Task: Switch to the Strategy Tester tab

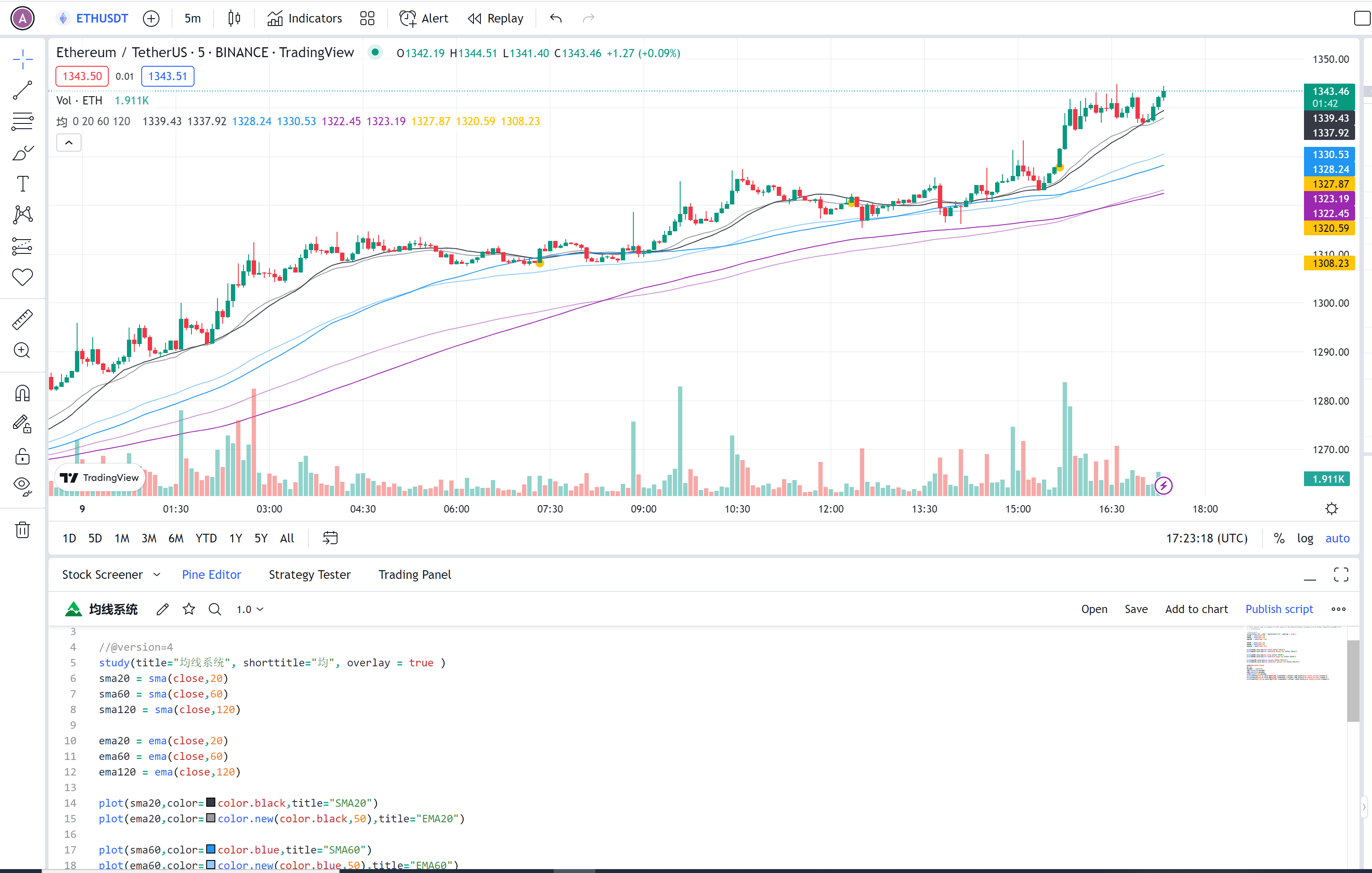Action: point(309,575)
